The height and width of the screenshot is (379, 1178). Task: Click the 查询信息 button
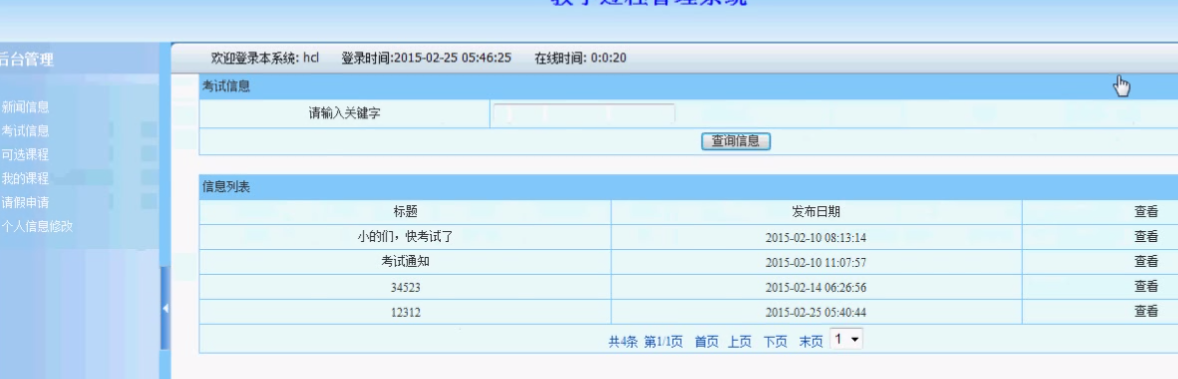(x=735, y=141)
